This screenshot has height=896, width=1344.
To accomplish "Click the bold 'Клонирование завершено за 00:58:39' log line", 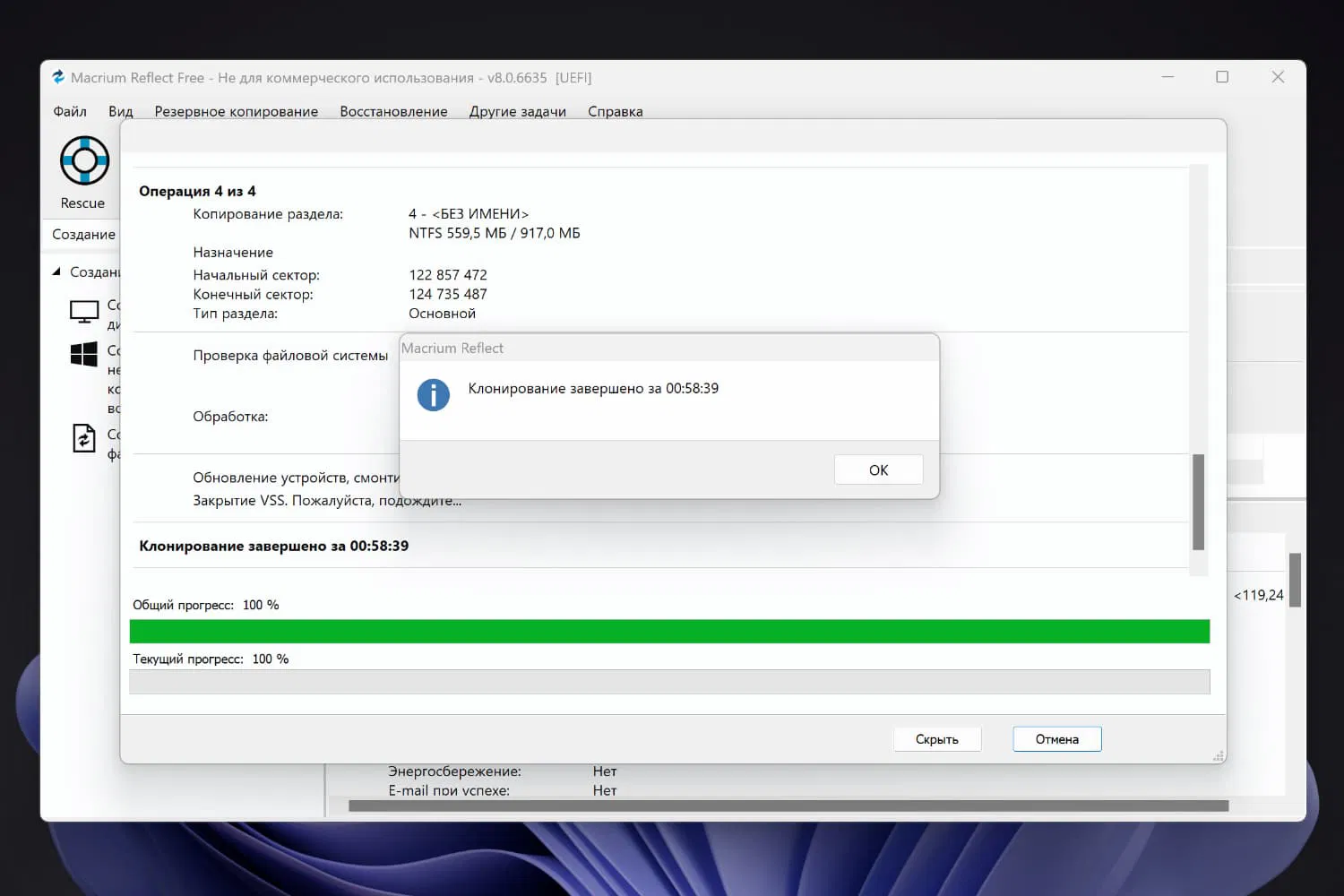I will tap(273, 546).
